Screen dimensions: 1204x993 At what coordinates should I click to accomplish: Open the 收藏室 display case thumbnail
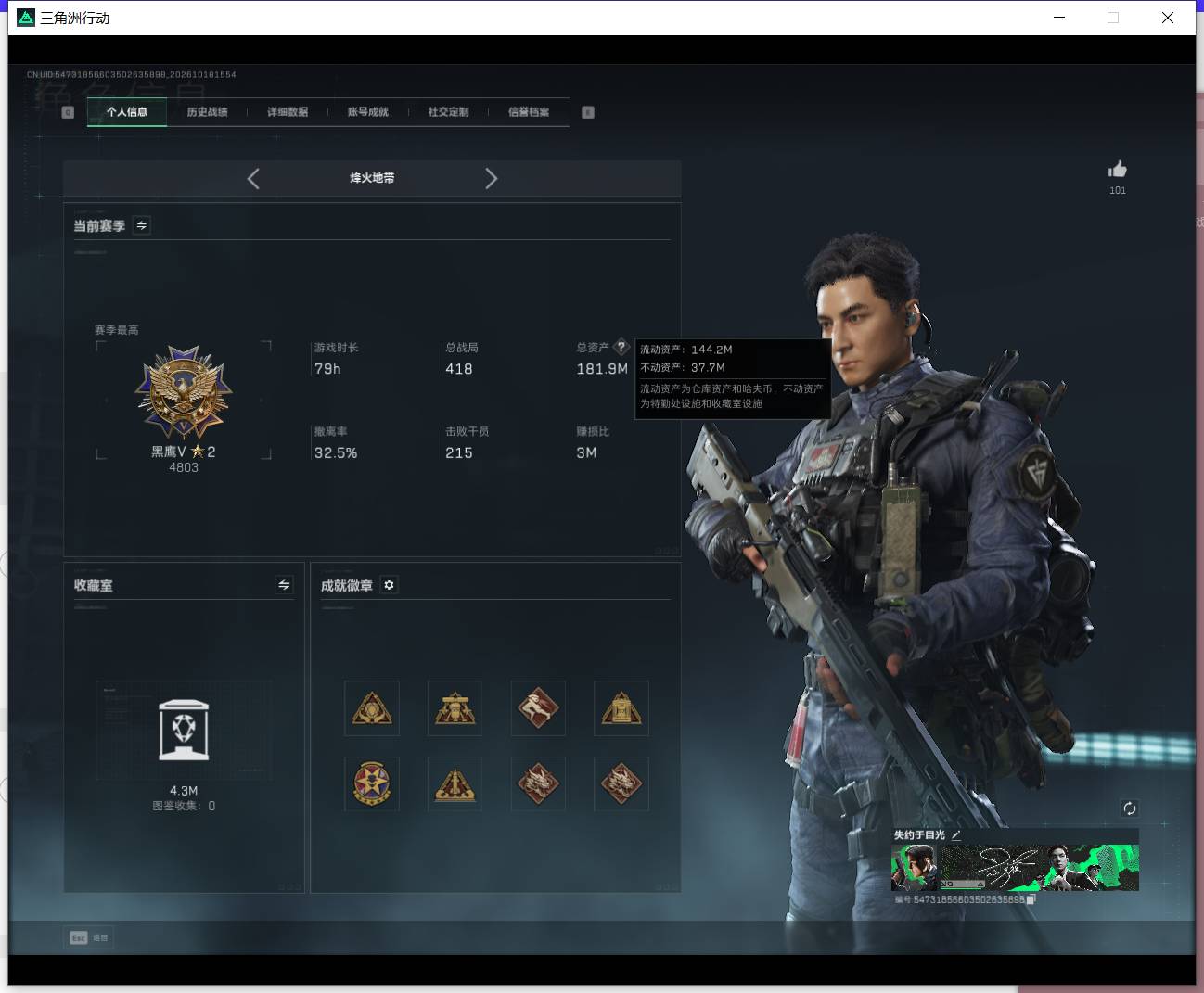pyautogui.click(x=184, y=730)
